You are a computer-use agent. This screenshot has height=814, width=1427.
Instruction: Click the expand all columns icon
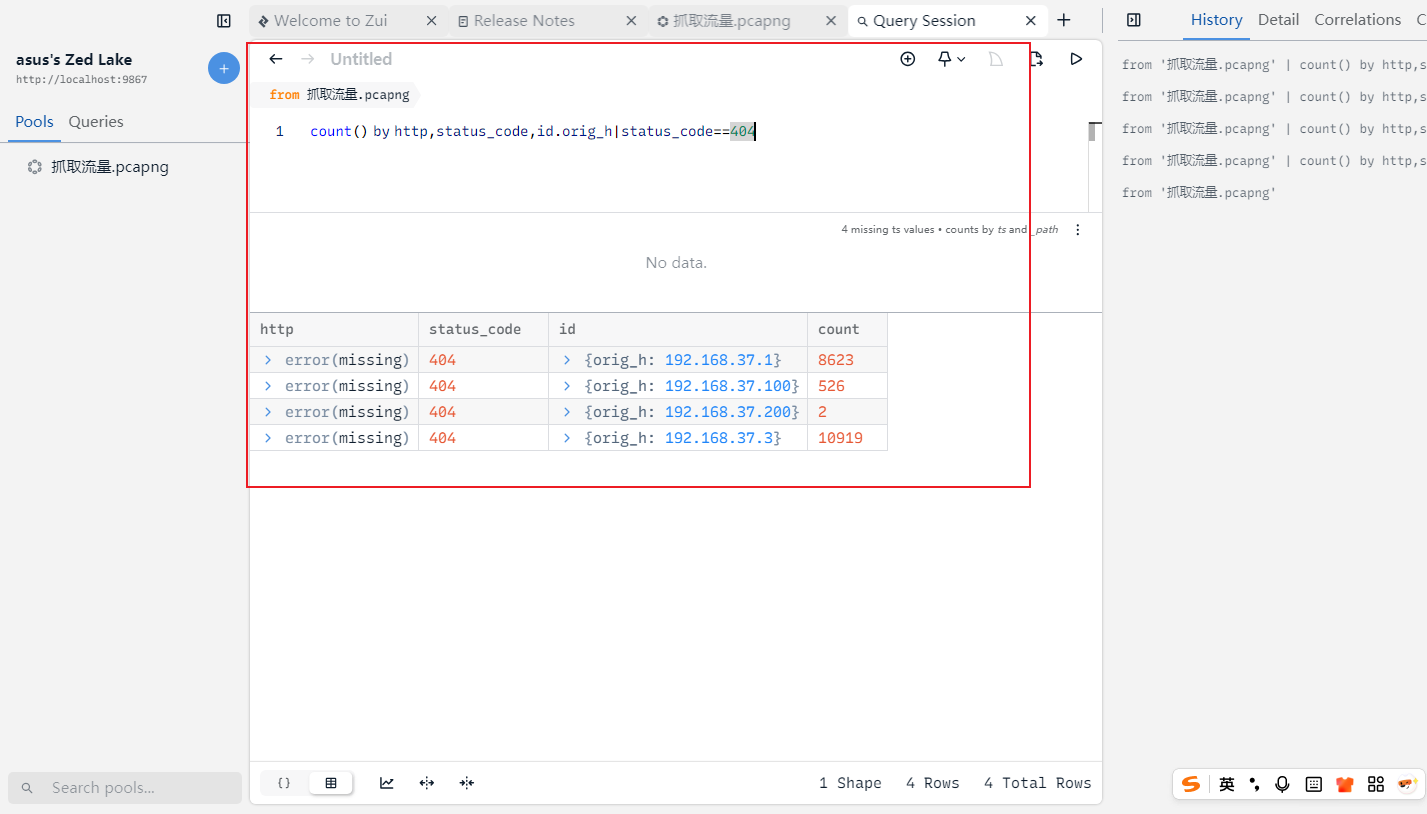(427, 783)
